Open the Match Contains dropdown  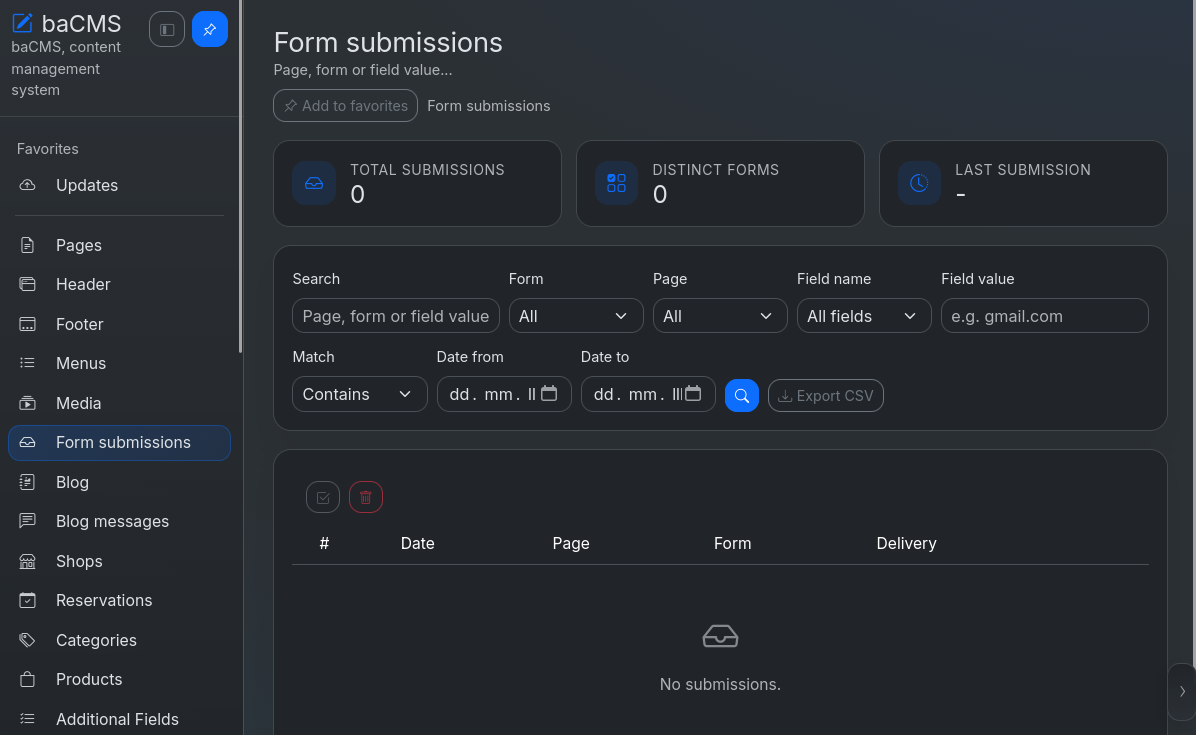360,394
